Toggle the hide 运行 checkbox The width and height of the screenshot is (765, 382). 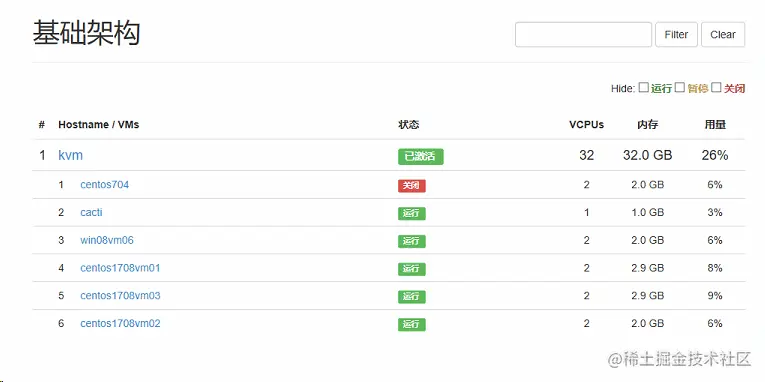[644, 88]
